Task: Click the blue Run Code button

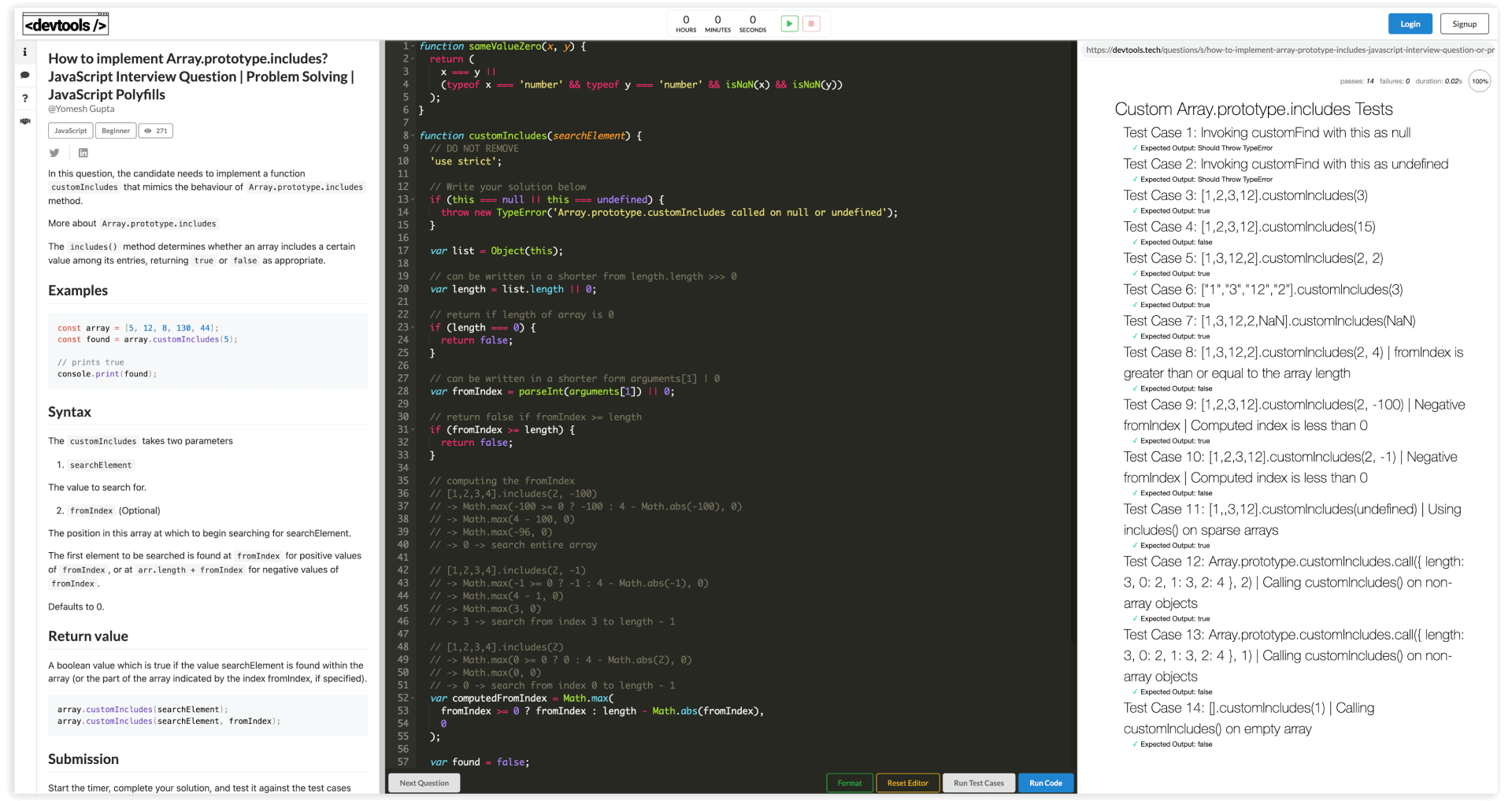Action: [x=1046, y=783]
